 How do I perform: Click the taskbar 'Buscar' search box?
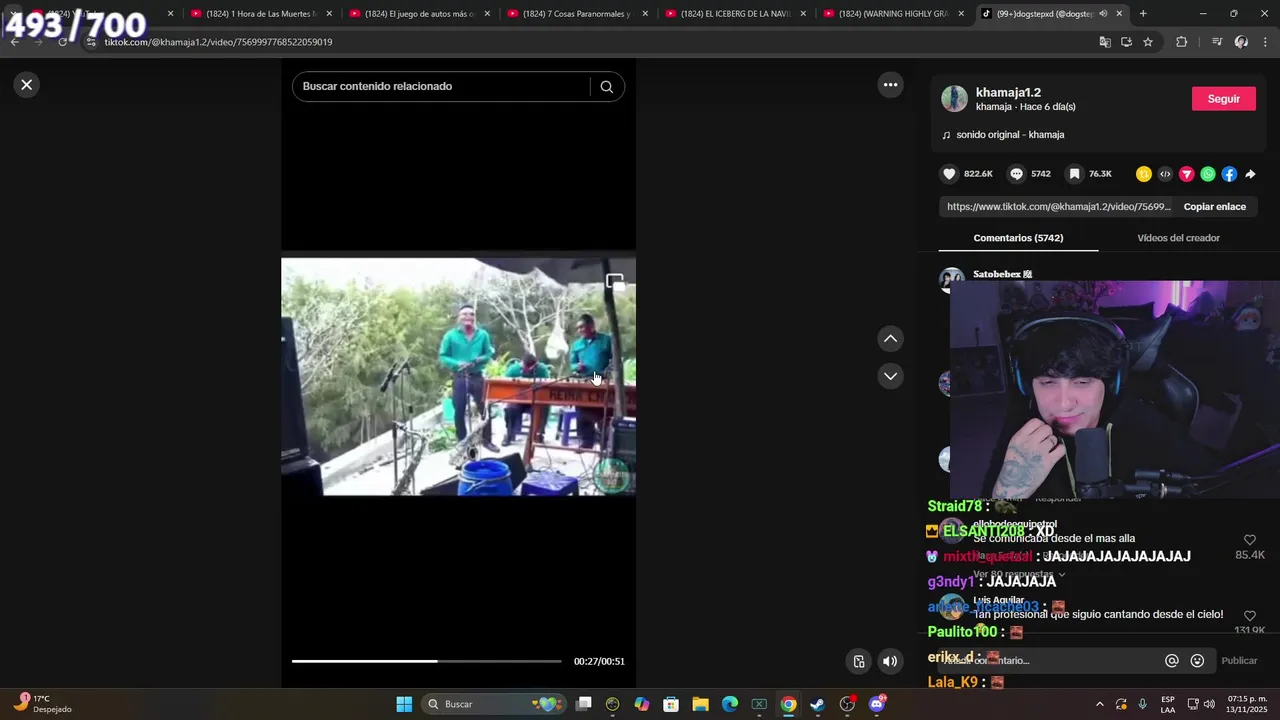coord(493,704)
